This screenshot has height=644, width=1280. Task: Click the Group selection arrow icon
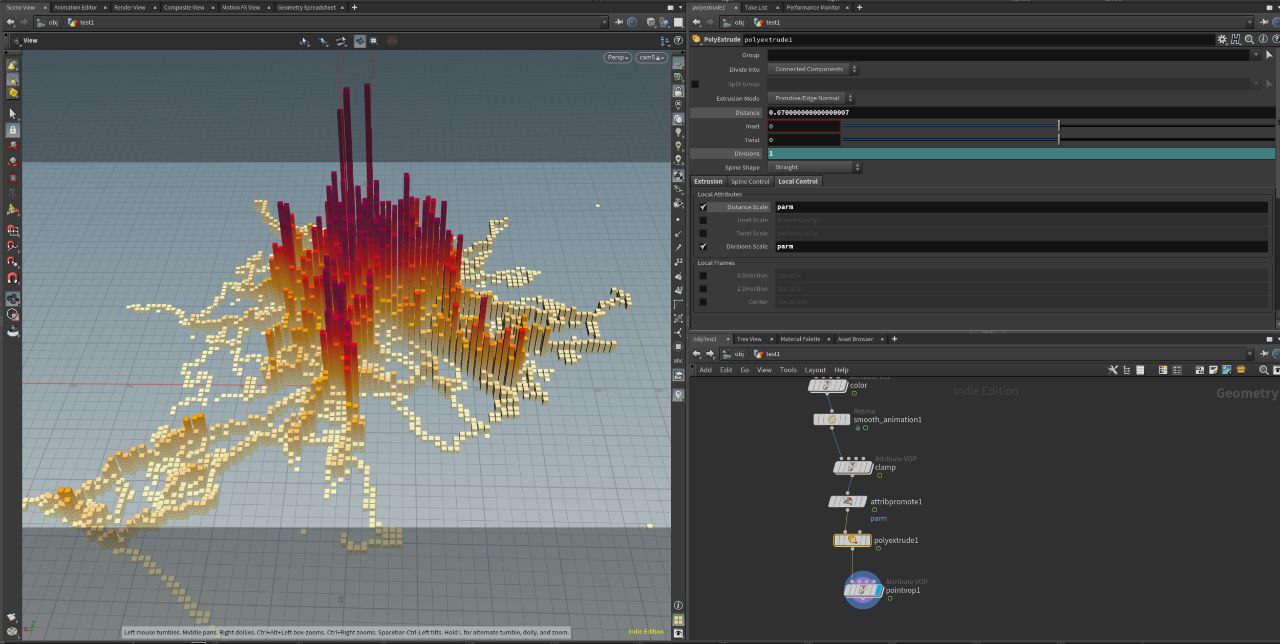coord(1269,55)
